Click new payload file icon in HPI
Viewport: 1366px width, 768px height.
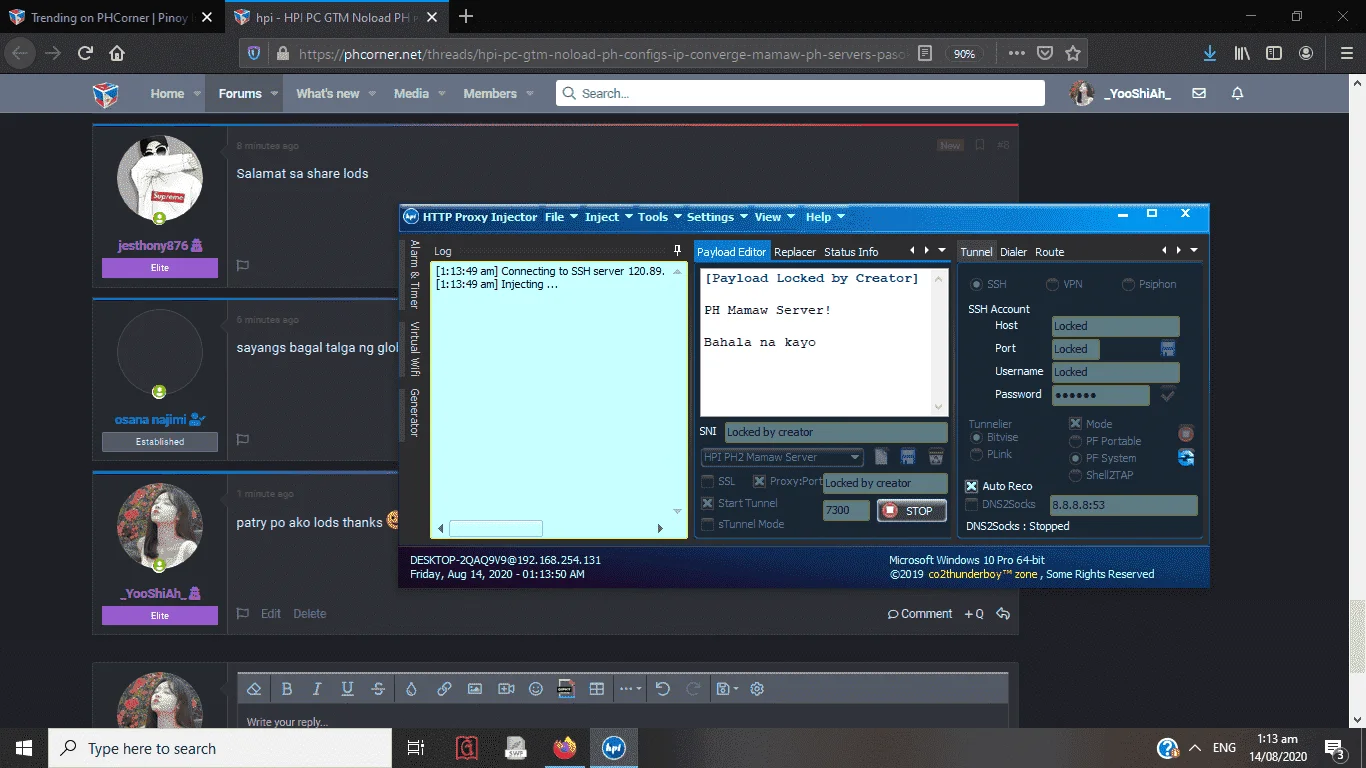point(882,457)
